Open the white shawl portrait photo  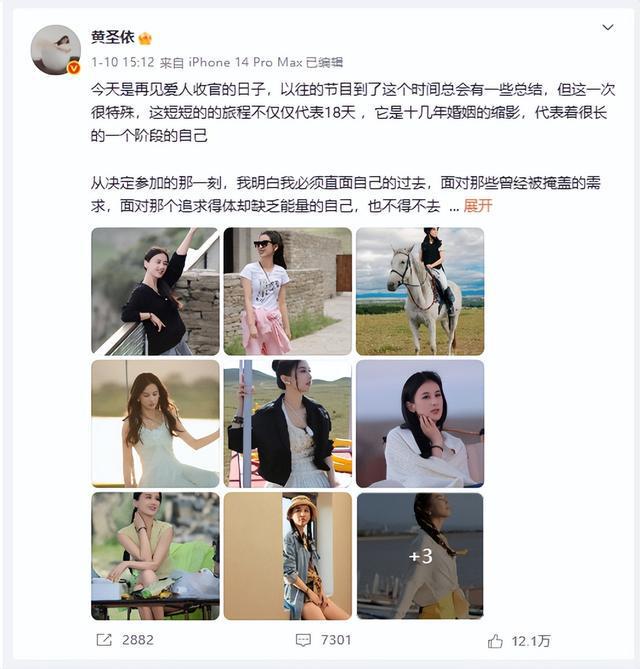420,424
